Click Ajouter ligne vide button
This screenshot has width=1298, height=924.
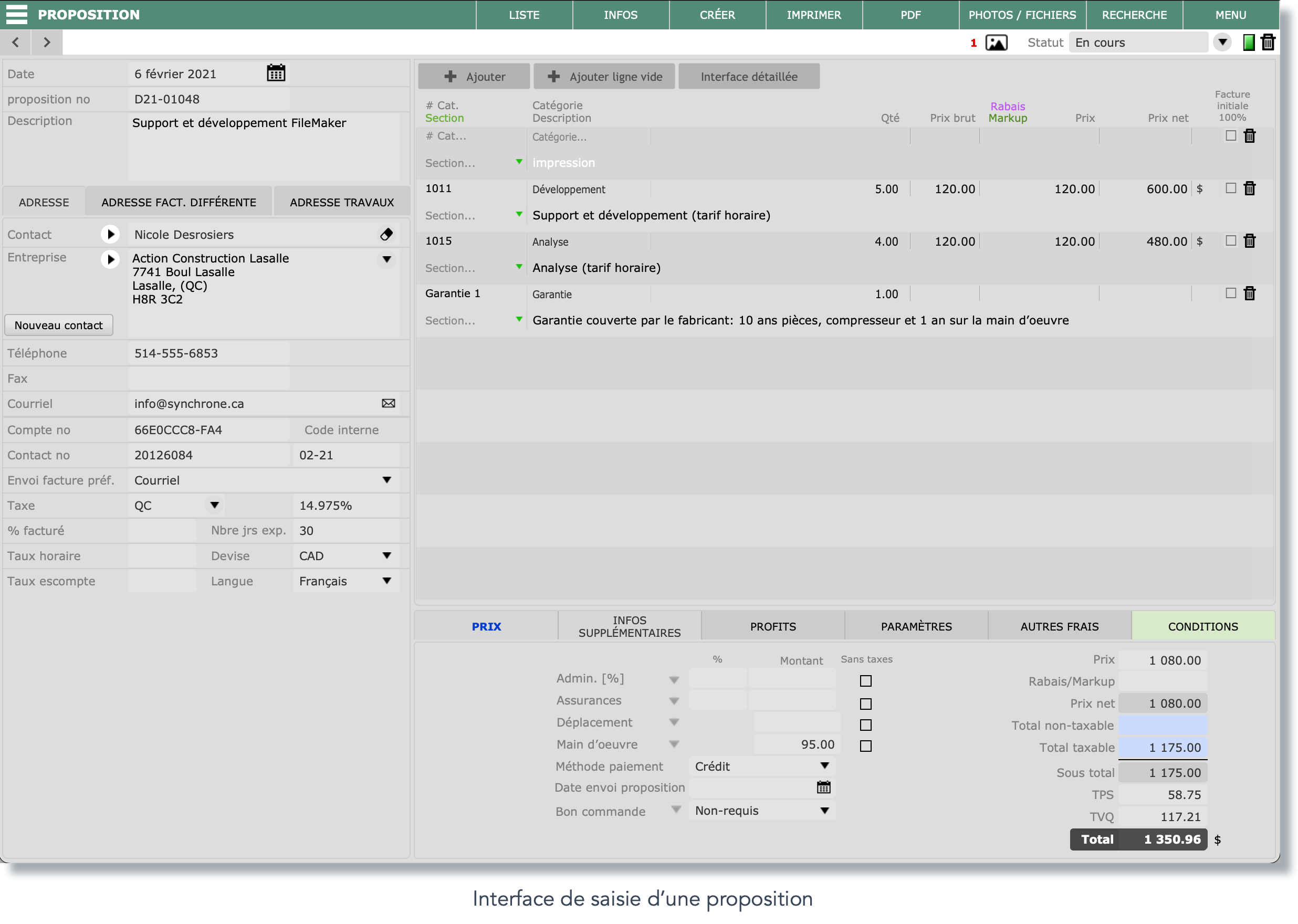[x=604, y=76]
